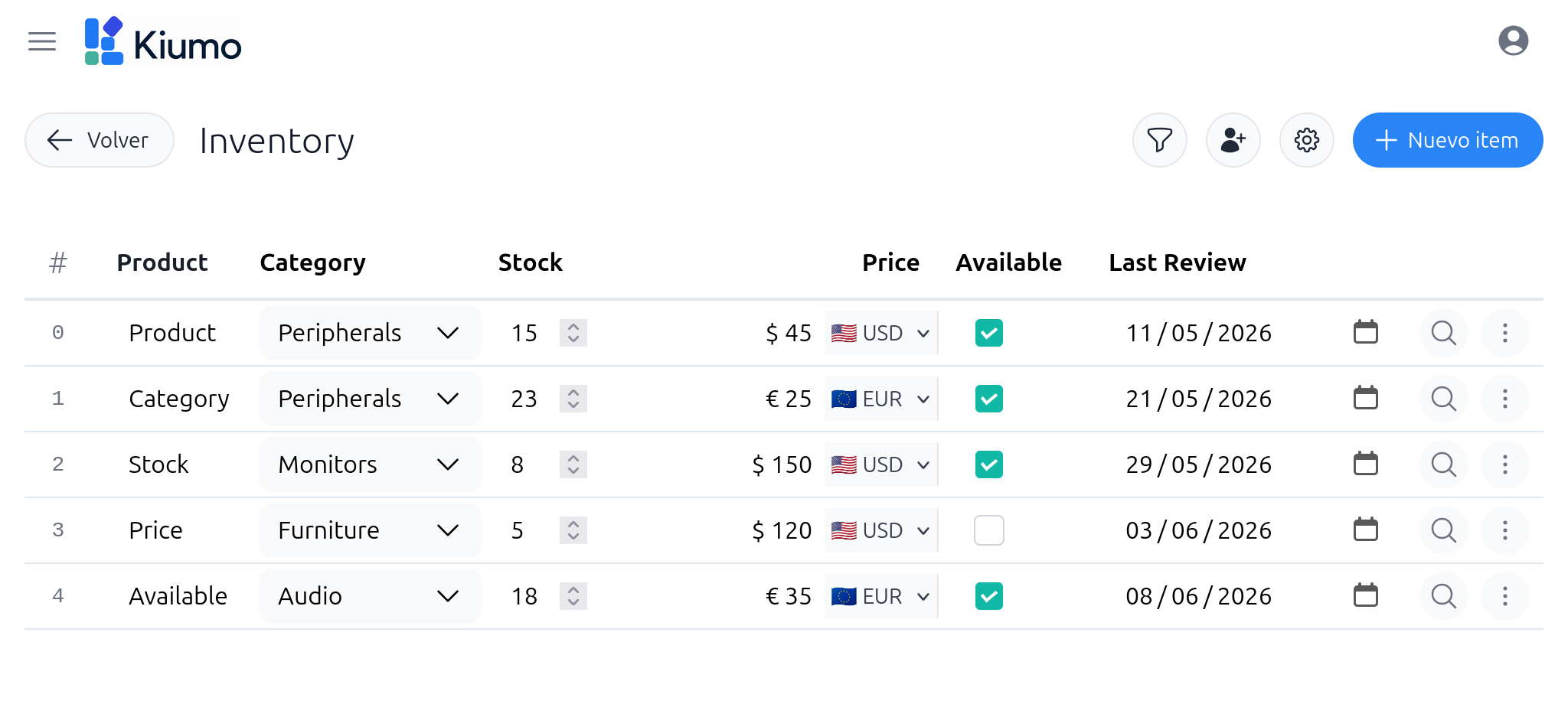This screenshot has height=717, width=1568.
Task: Open the user profile avatar
Action: [1513, 41]
